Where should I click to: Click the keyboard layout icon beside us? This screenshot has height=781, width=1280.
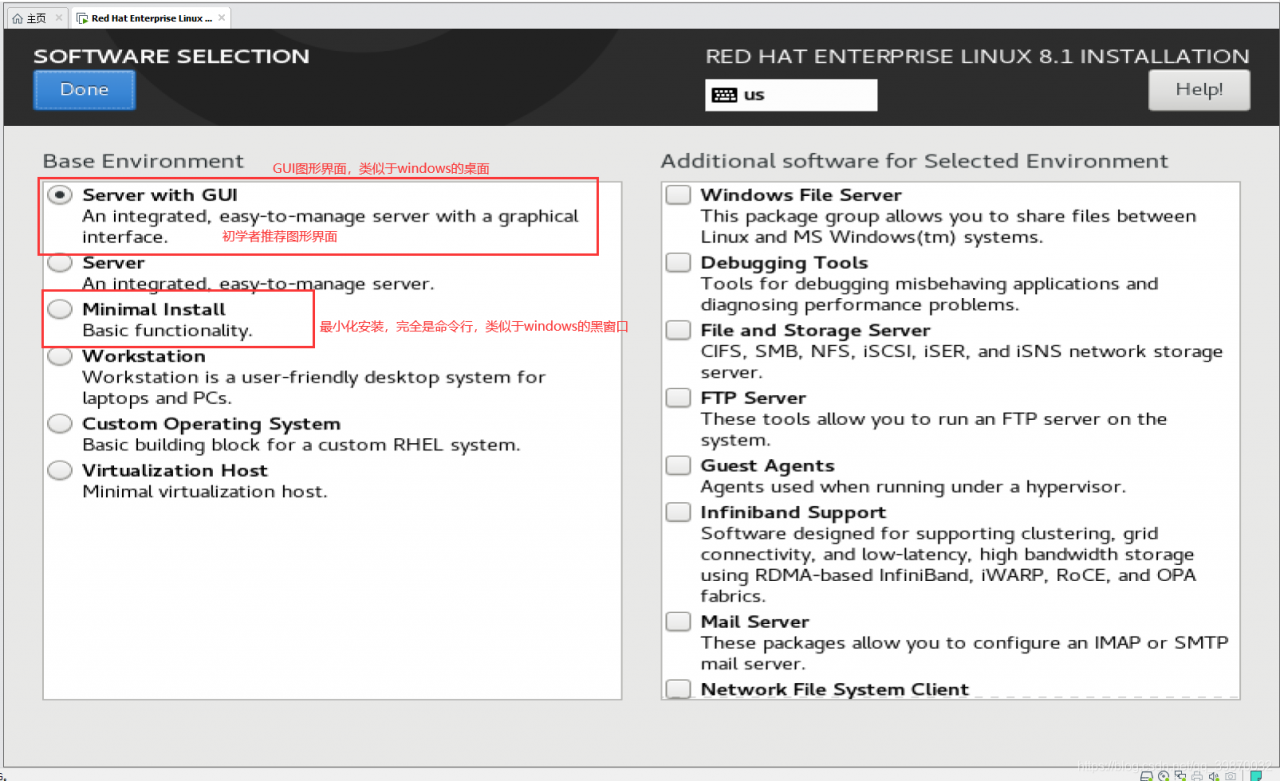click(x=724, y=95)
